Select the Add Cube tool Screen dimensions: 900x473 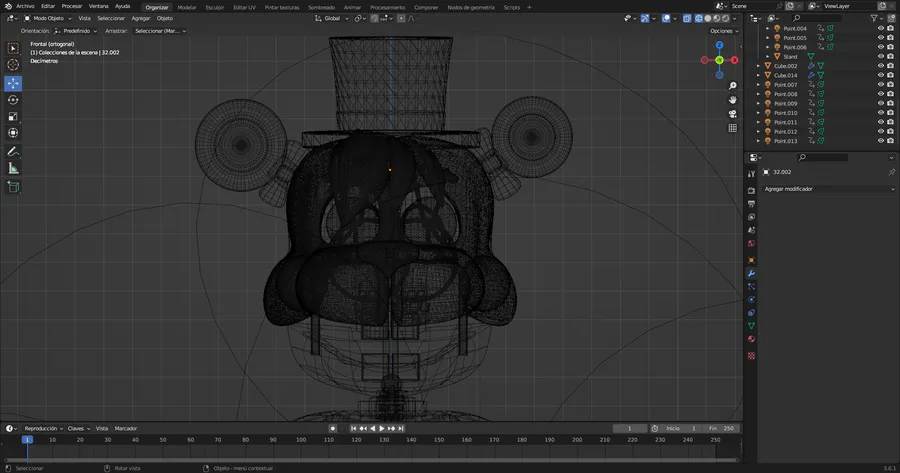coord(13,187)
